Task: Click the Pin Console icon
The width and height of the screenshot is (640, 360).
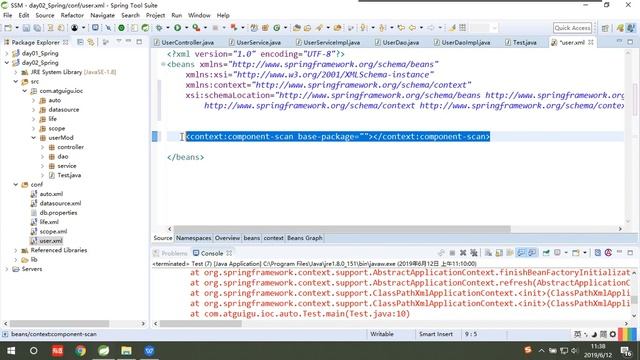Action: tap(546, 253)
